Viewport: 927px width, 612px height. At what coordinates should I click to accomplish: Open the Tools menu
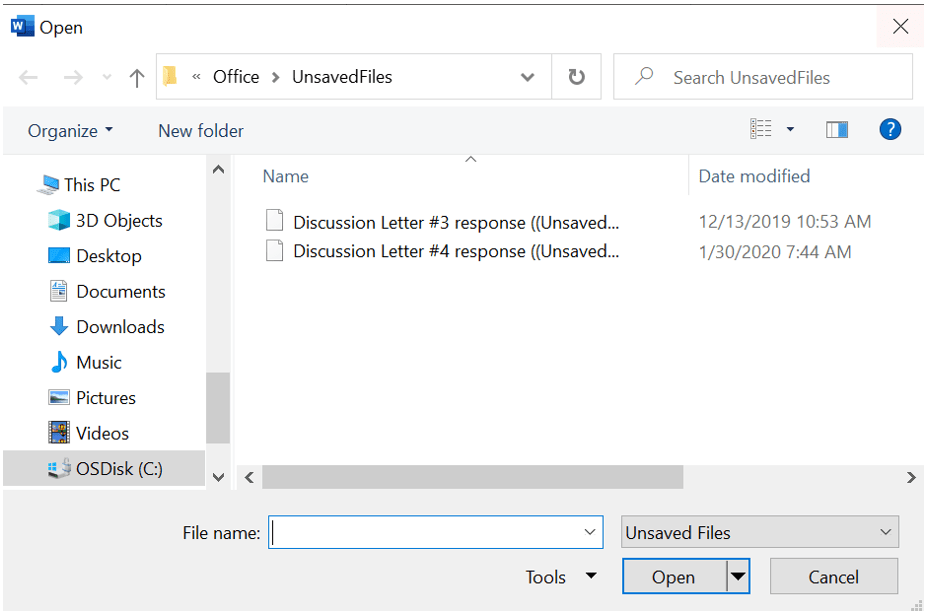[560, 577]
